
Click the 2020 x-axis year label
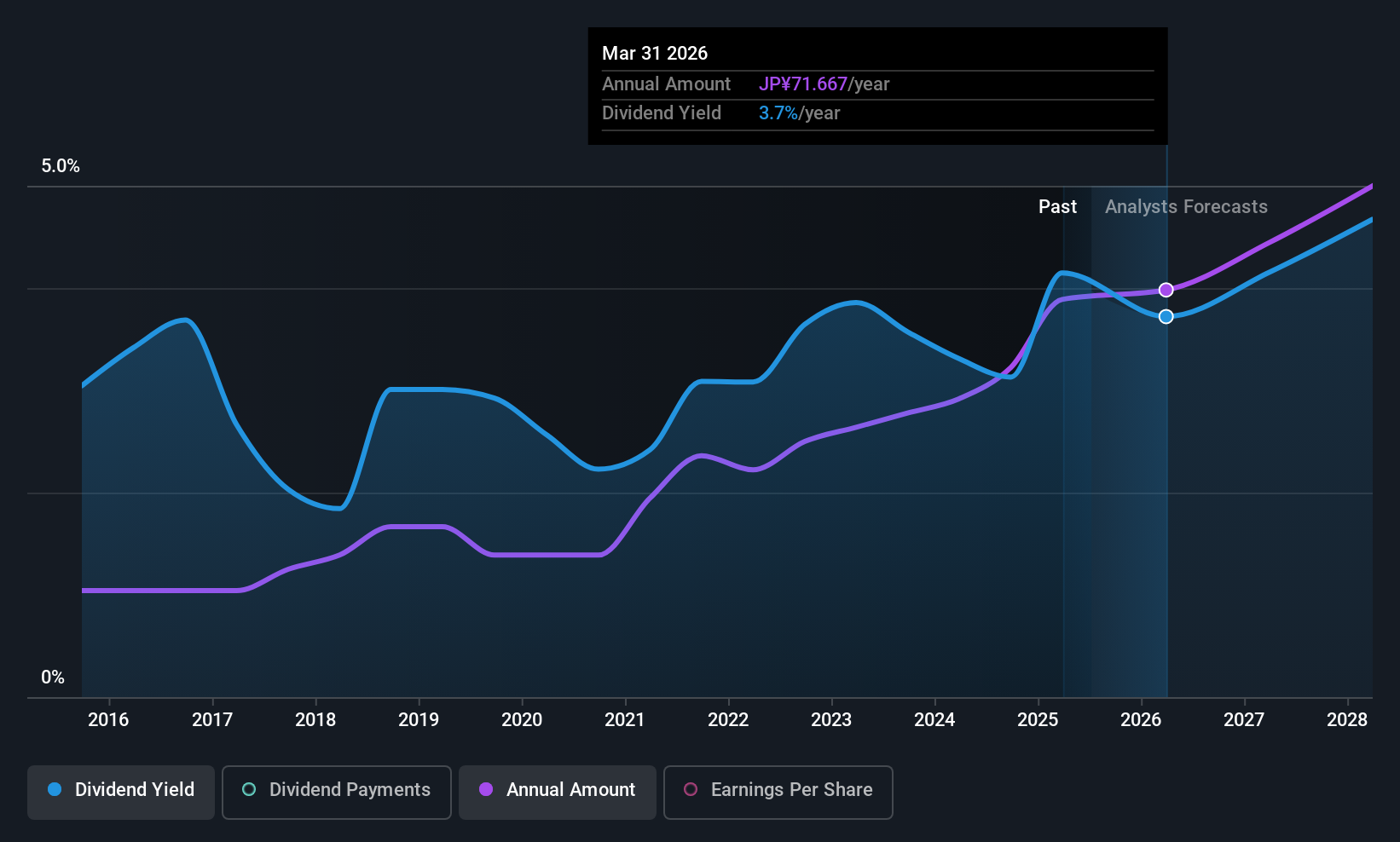(x=522, y=720)
